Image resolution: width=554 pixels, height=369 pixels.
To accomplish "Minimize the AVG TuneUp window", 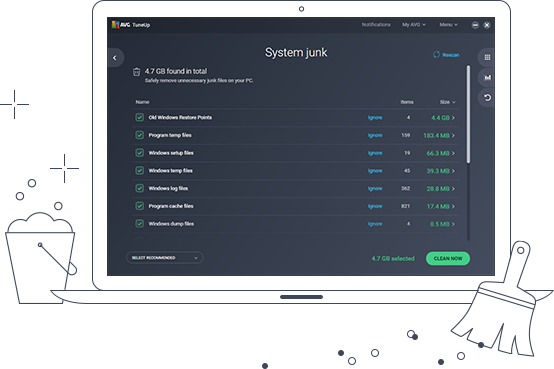I will (x=475, y=25).
